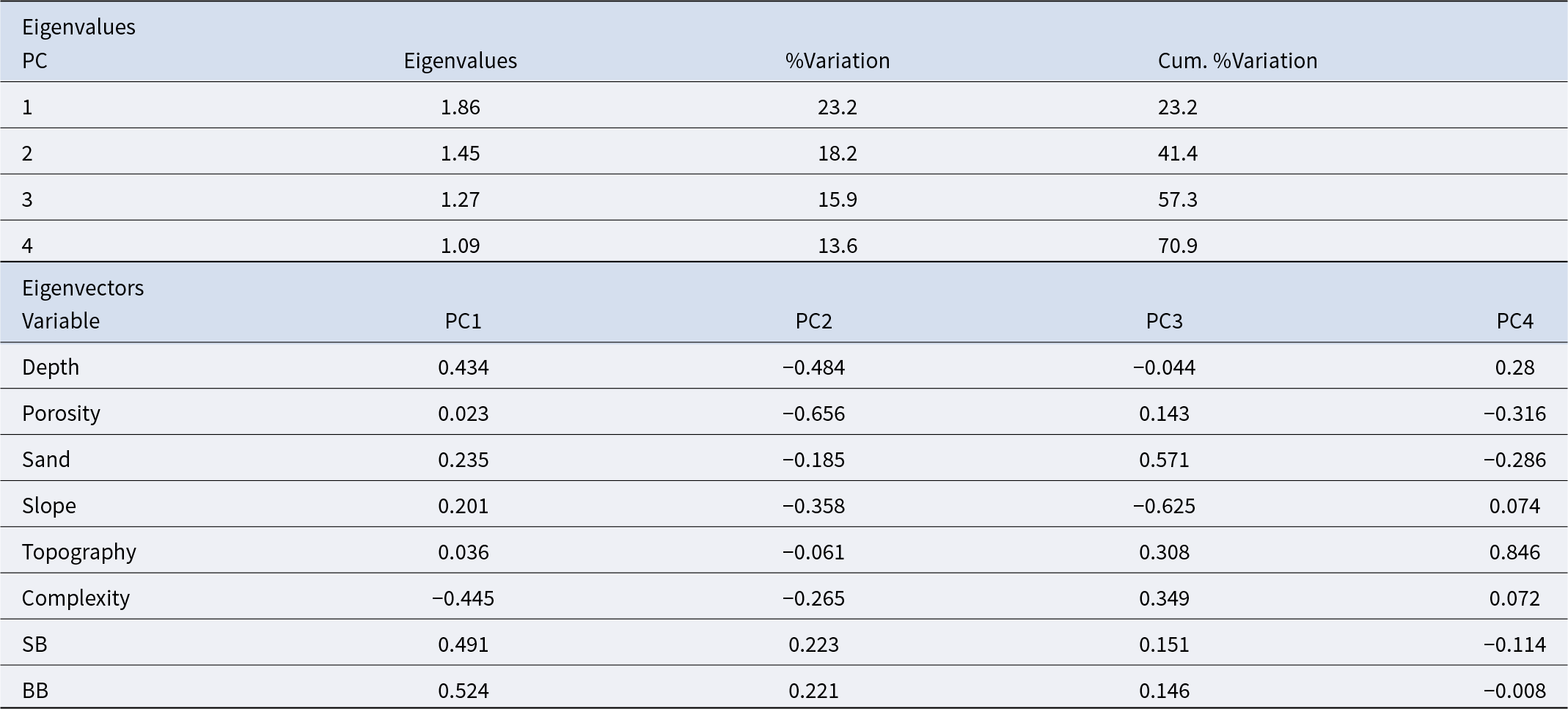This screenshot has height=709, width=1568.
Task: Select Topography PC4 value 0.846
Action: 1515,552
